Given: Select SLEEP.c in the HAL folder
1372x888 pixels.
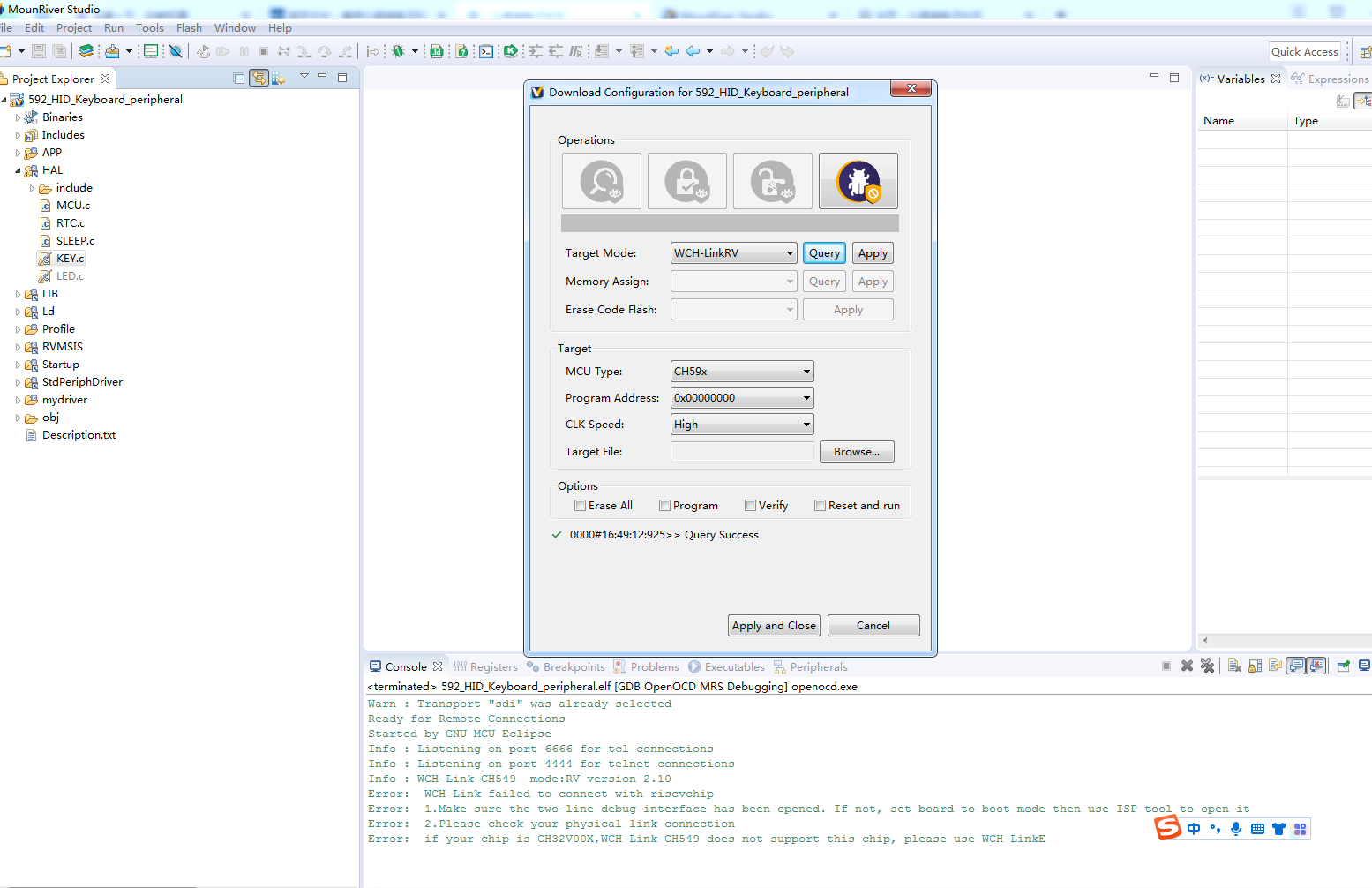Looking at the screenshot, I should tap(75, 241).
